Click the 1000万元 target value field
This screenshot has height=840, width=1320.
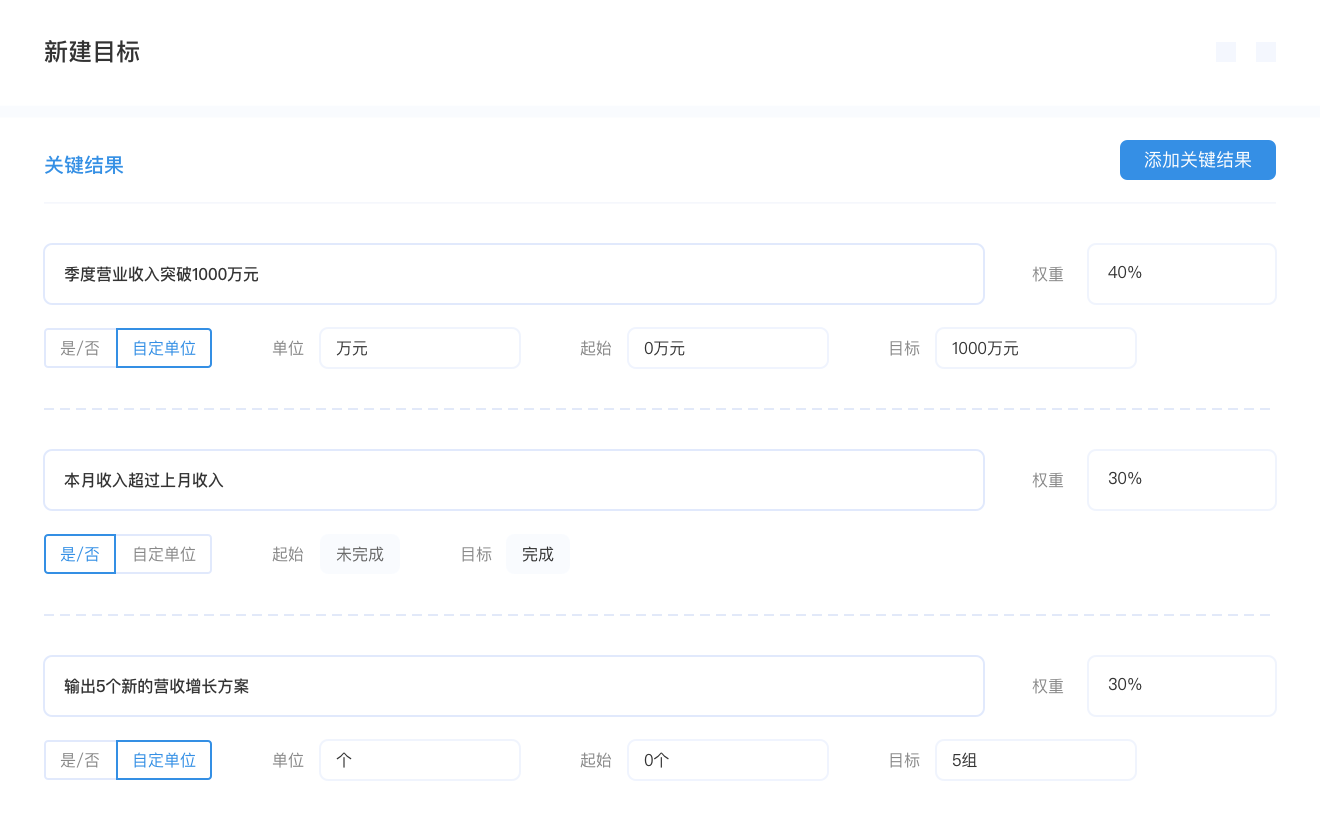[1036, 348]
